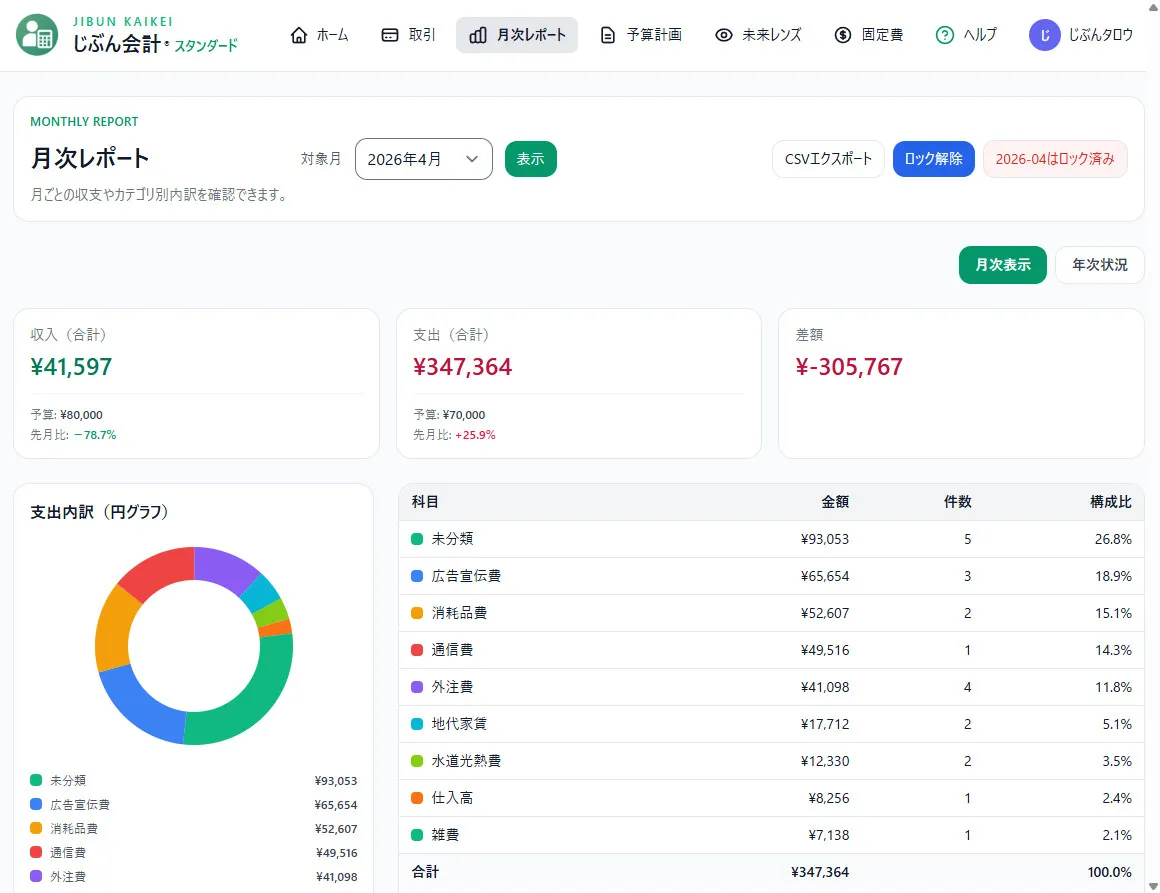Click the 構成比 column header
1160x893 pixels.
coord(1110,502)
